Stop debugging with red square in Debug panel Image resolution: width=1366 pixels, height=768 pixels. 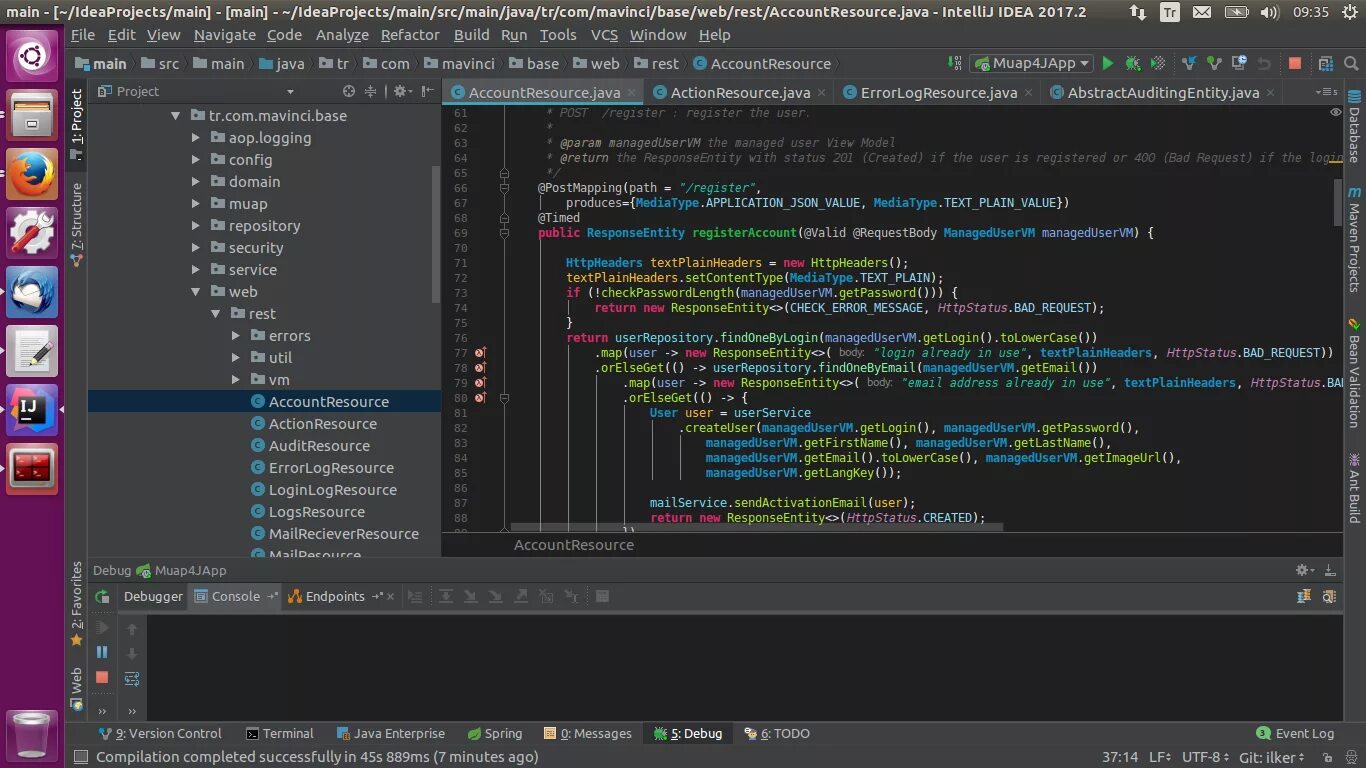tap(102, 677)
